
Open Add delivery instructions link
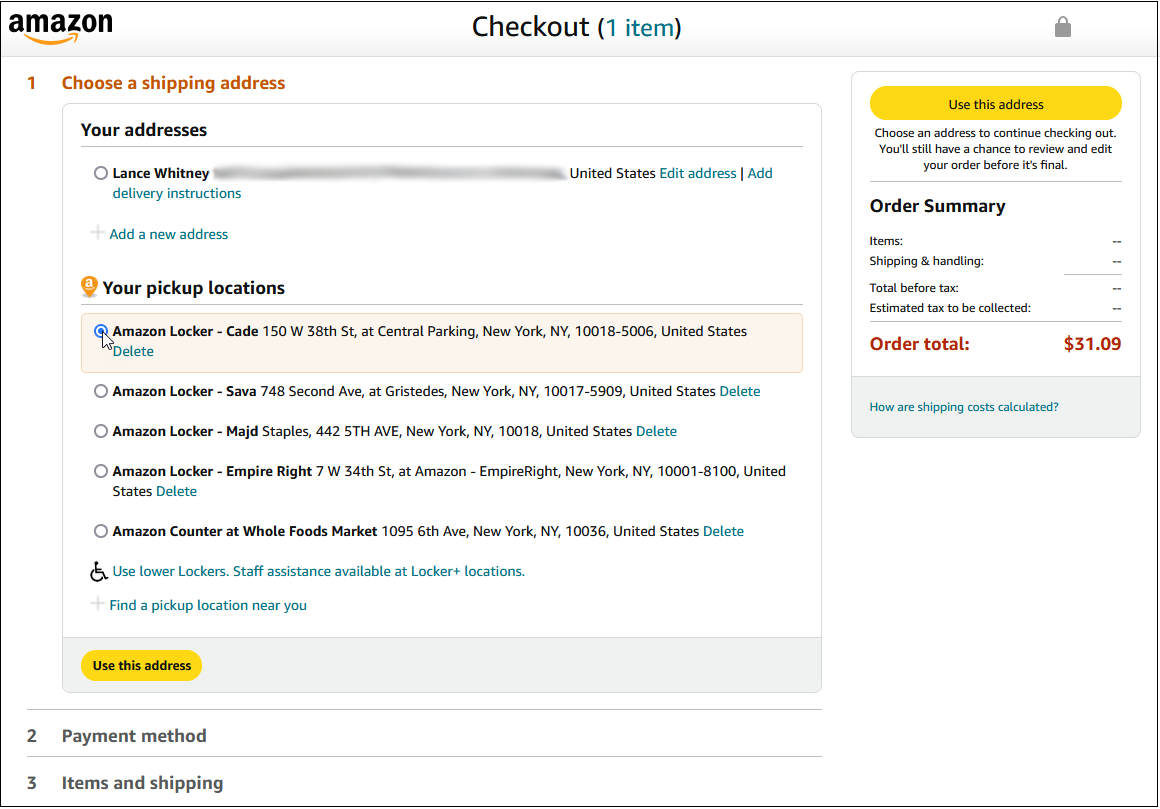(x=177, y=193)
